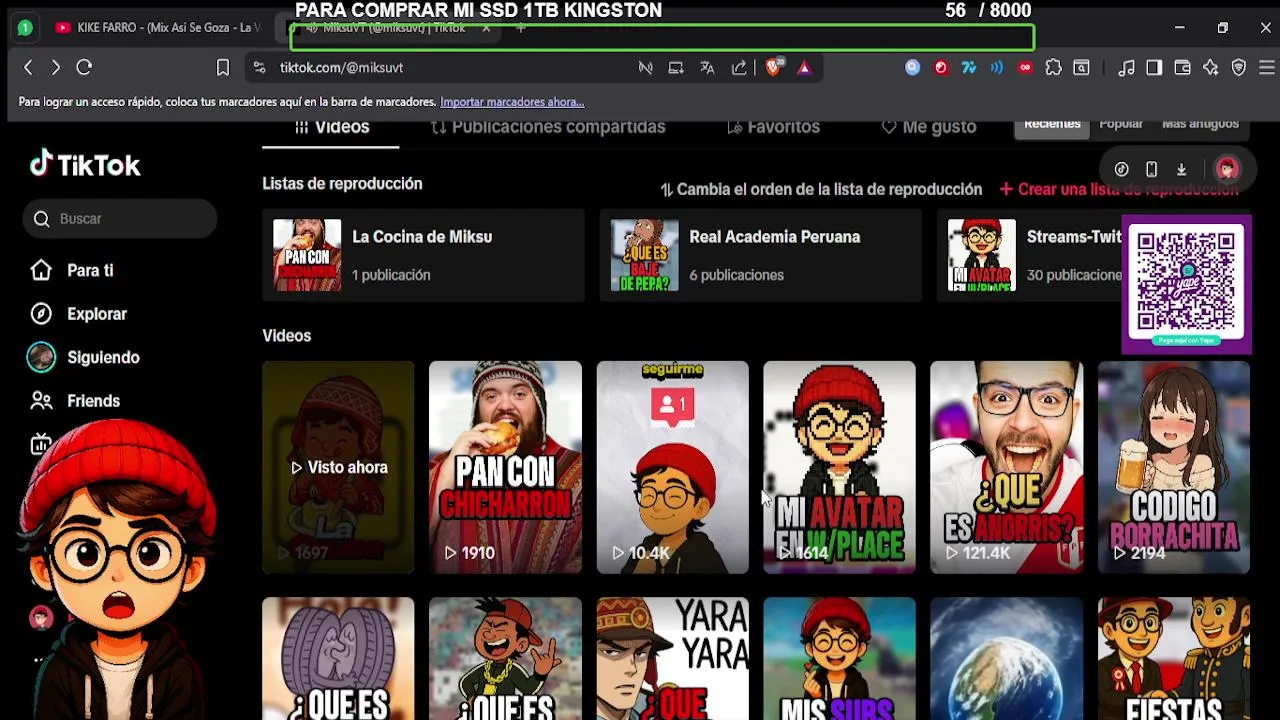Open the Brave Wallet icon

tap(1182, 67)
